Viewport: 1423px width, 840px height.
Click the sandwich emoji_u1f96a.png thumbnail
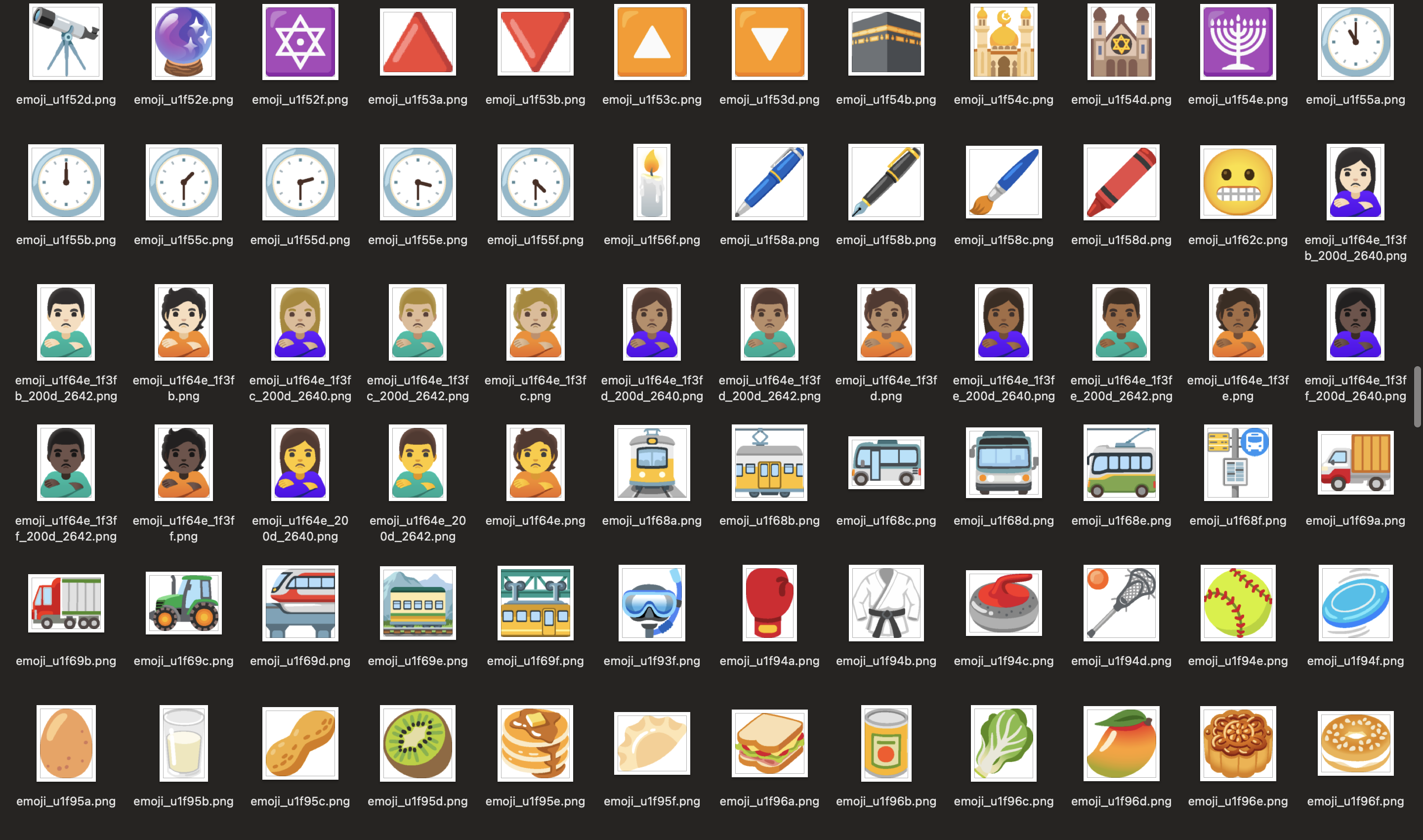click(769, 743)
